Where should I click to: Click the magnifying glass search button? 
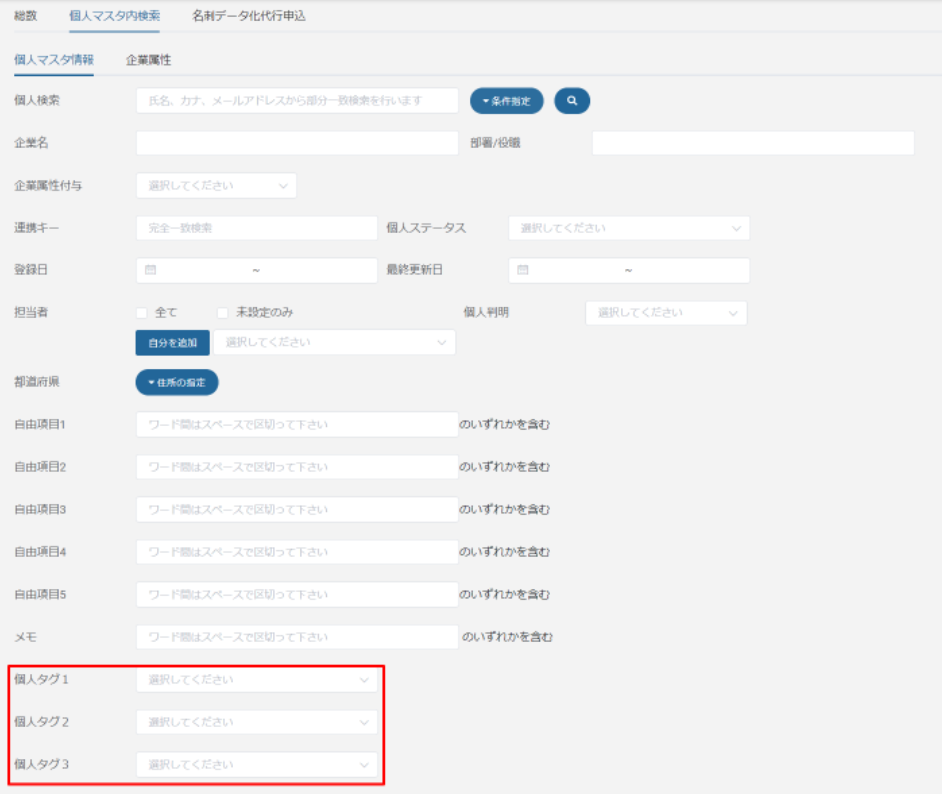572,101
